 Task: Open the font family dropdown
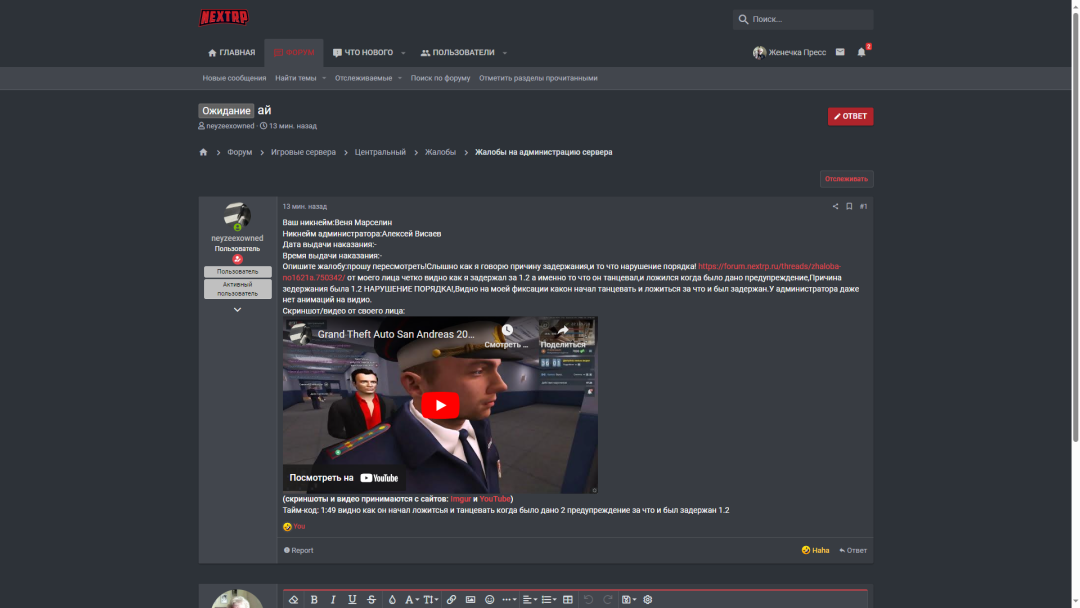click(x=412, y=600)
